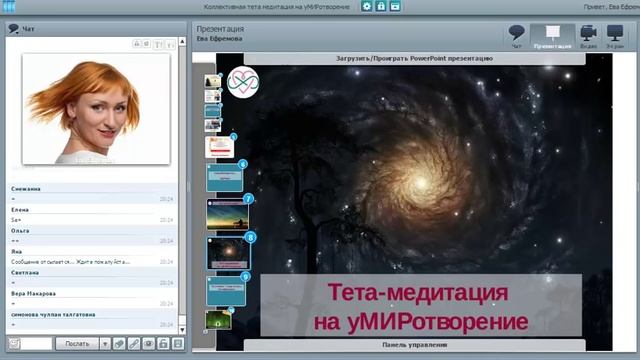Select slide thumbnail number 7 with sunset

coord(228,215)
